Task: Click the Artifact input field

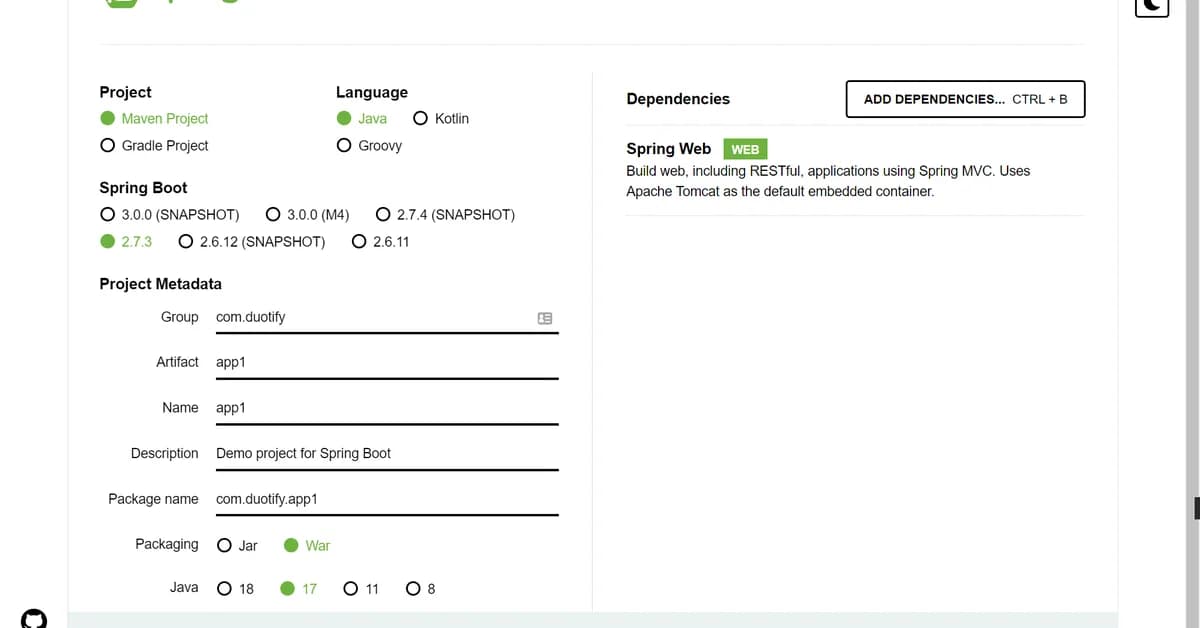Action: (x=386, y=362)
